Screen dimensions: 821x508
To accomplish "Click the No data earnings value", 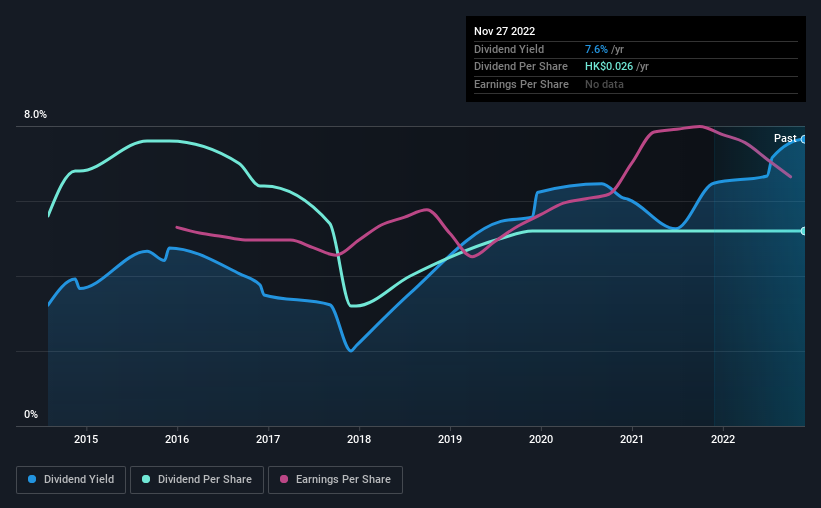I will [x=604, y=84].
